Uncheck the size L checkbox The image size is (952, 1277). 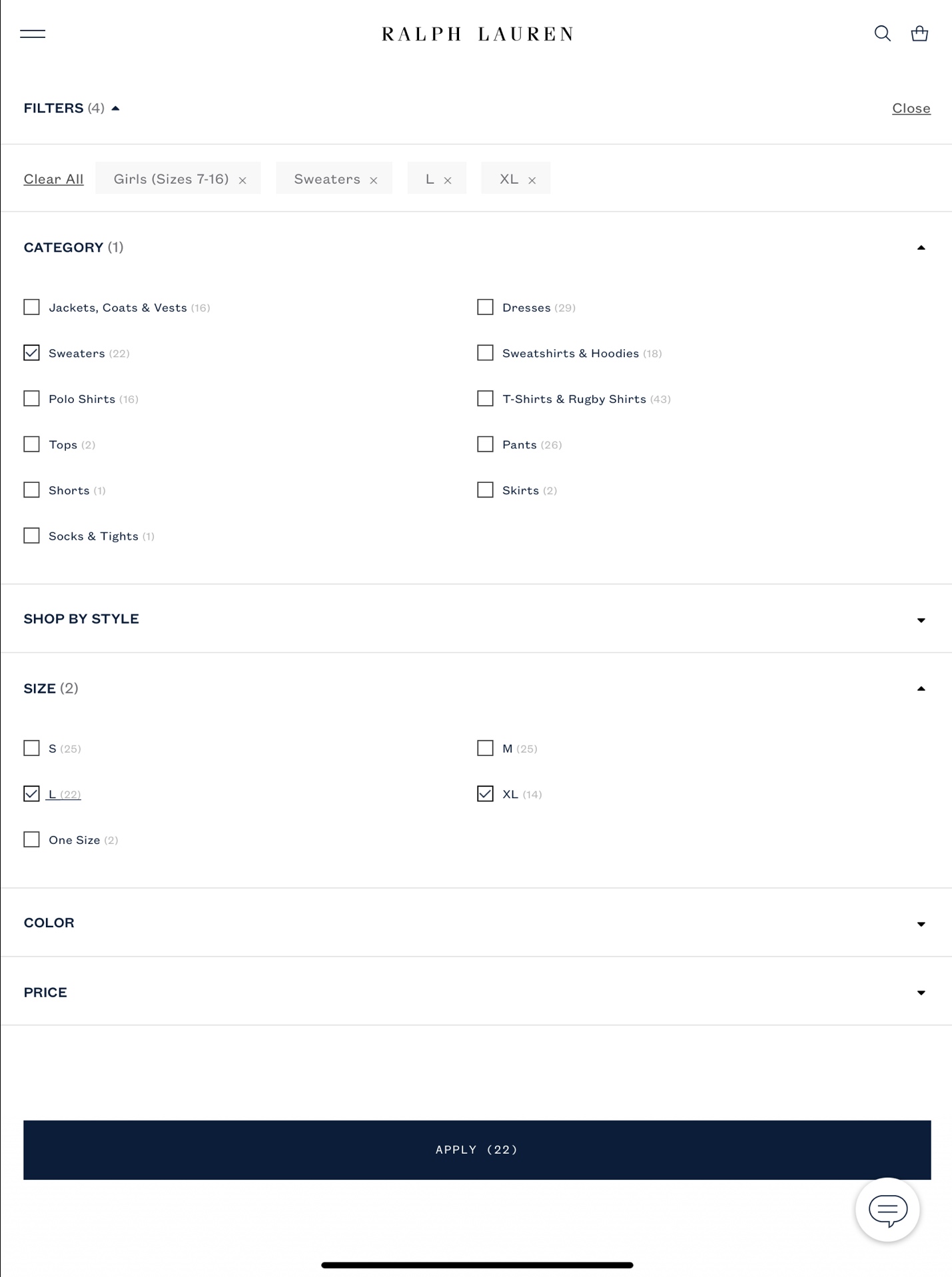(31, 793)
